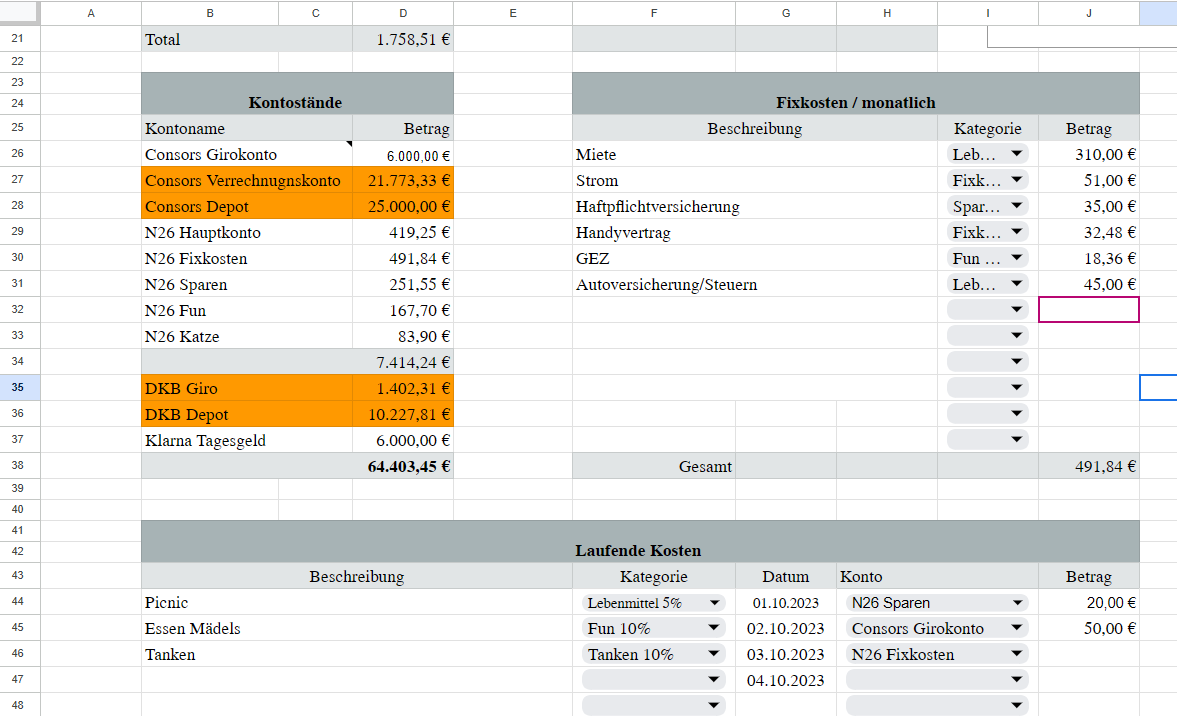
Task: Select row 44 header
Action: point(18,602)
